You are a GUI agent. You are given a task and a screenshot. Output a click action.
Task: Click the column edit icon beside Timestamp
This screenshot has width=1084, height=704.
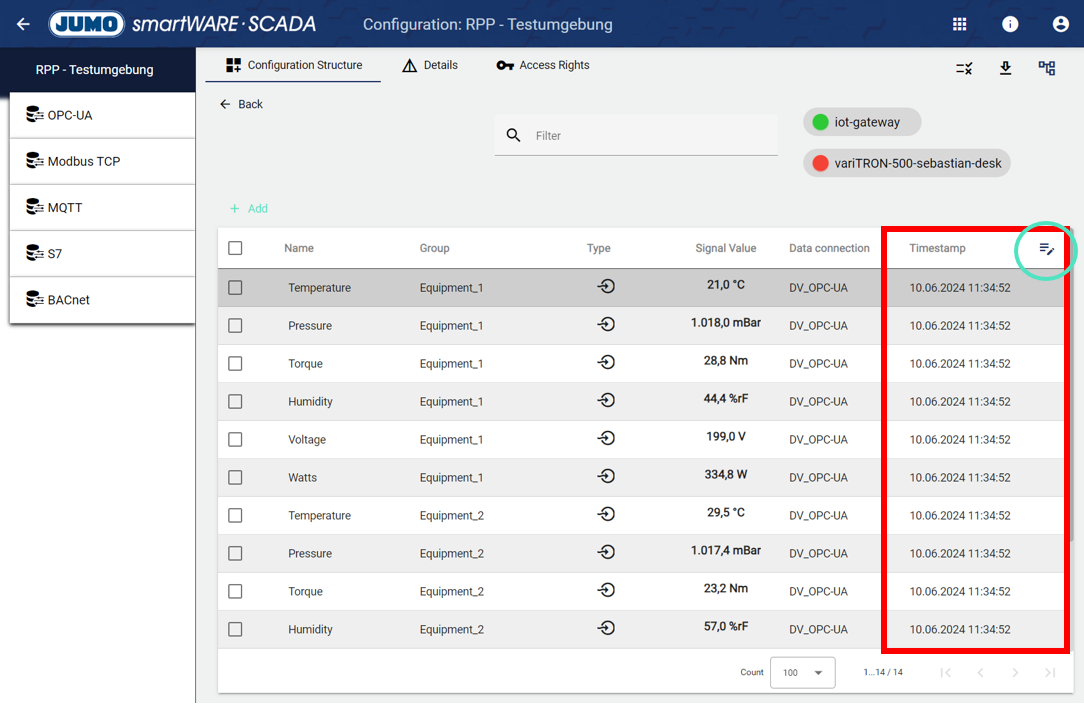(x=1046, y=249)
